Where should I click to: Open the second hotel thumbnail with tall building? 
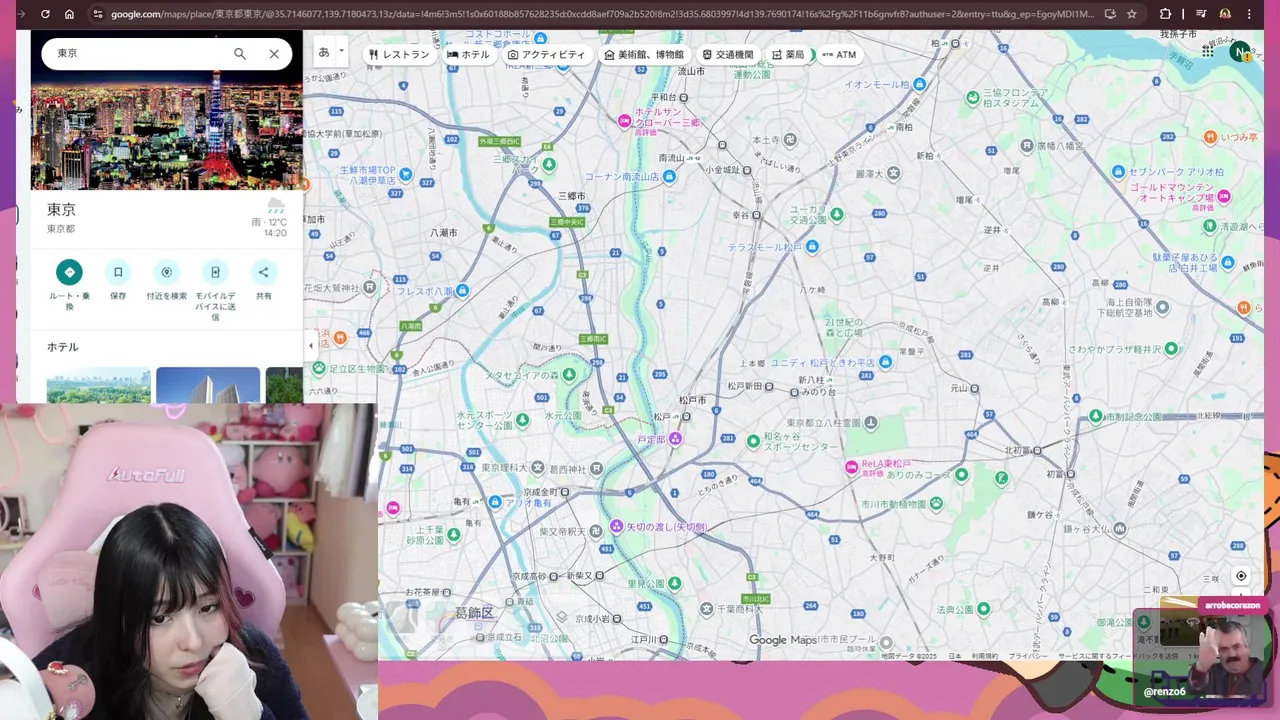[x=208, y=385]
